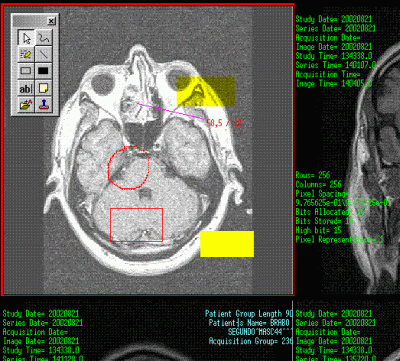400x361 pixels.
Task: Open the folder with letter A icon
Action: pos(26,105)
